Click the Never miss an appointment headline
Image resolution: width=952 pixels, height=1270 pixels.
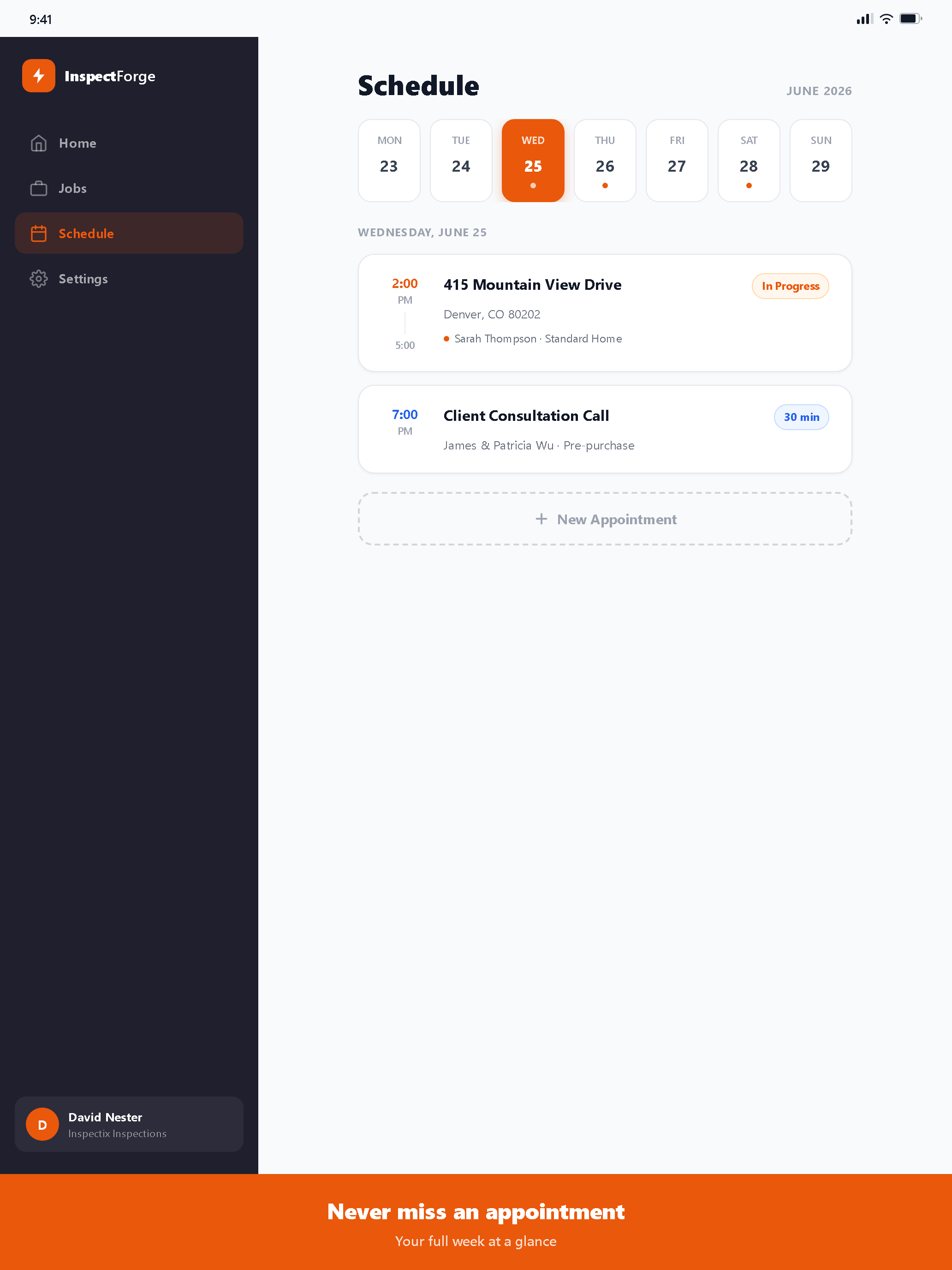point(476,1212)
